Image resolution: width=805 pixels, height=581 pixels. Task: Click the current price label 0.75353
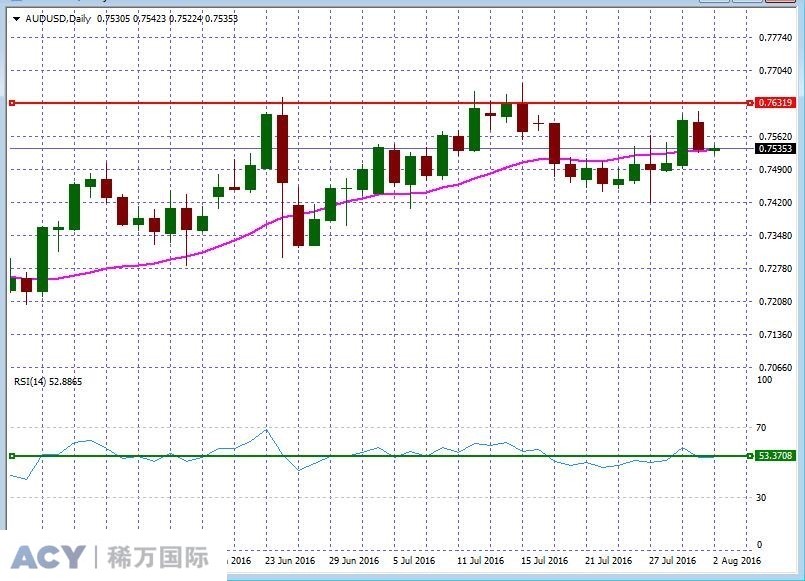point(775,148)
